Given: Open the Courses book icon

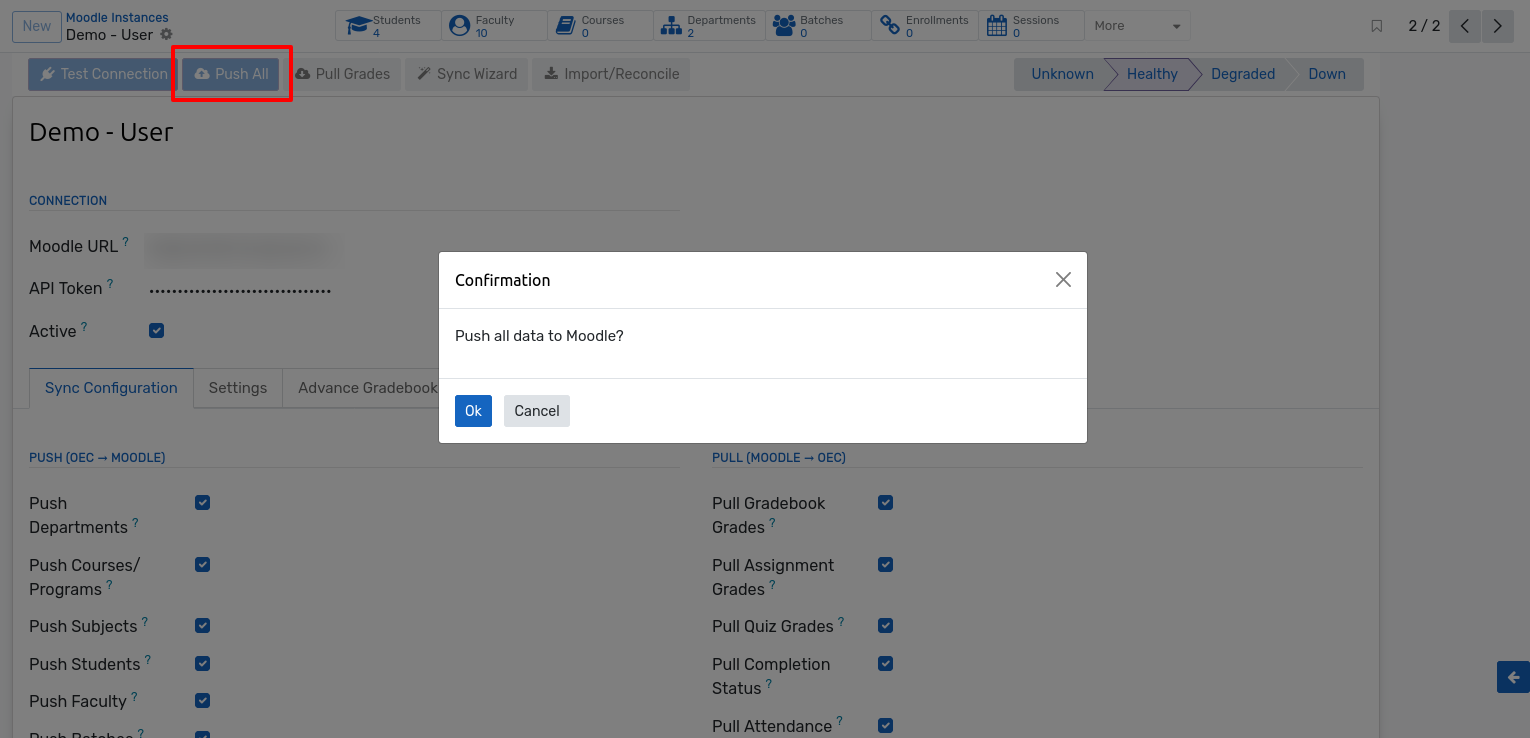Looking at the screenshot, I should pyautogui.click(x=566, y=26).
